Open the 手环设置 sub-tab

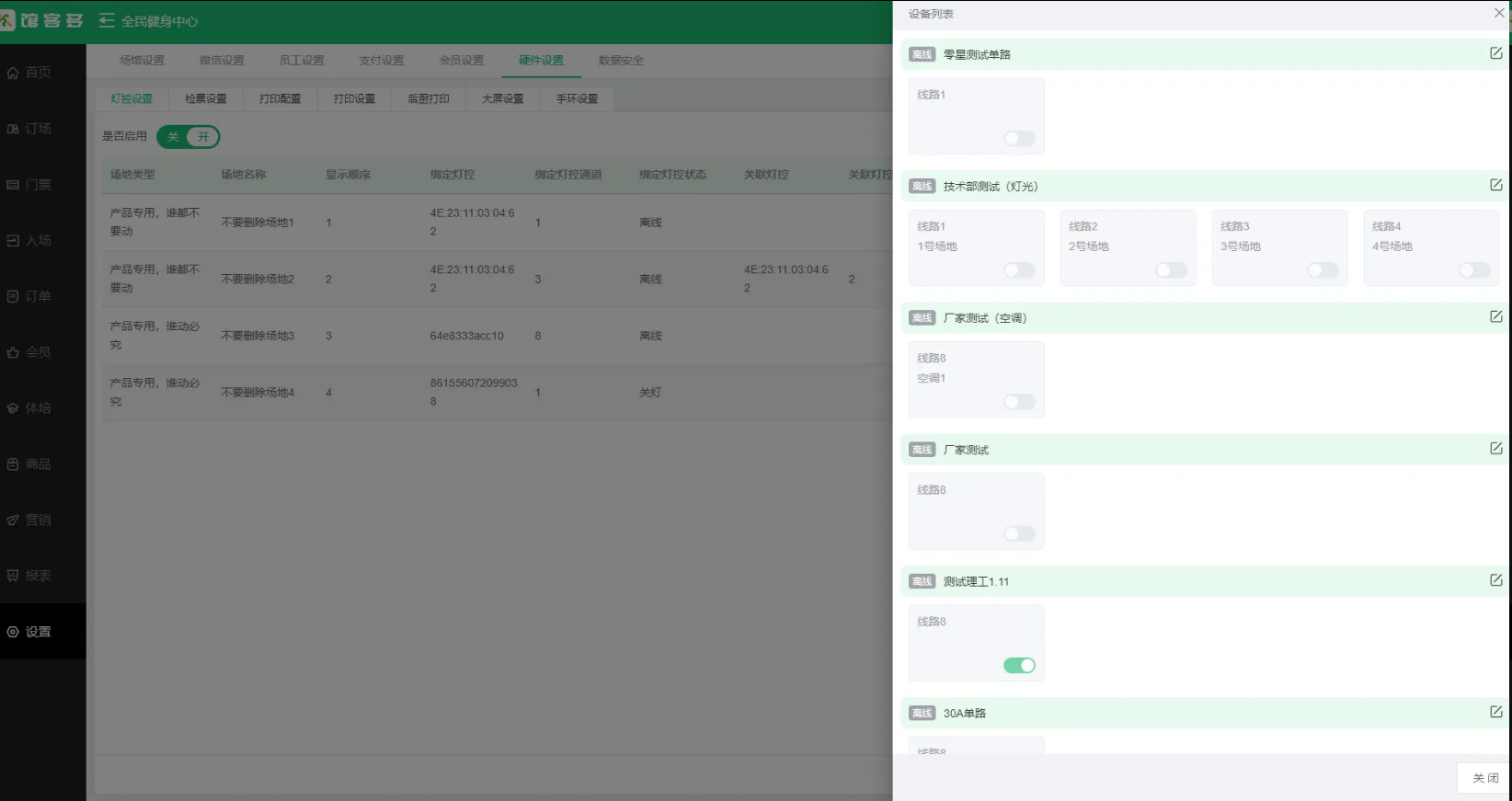click(577, 99)
